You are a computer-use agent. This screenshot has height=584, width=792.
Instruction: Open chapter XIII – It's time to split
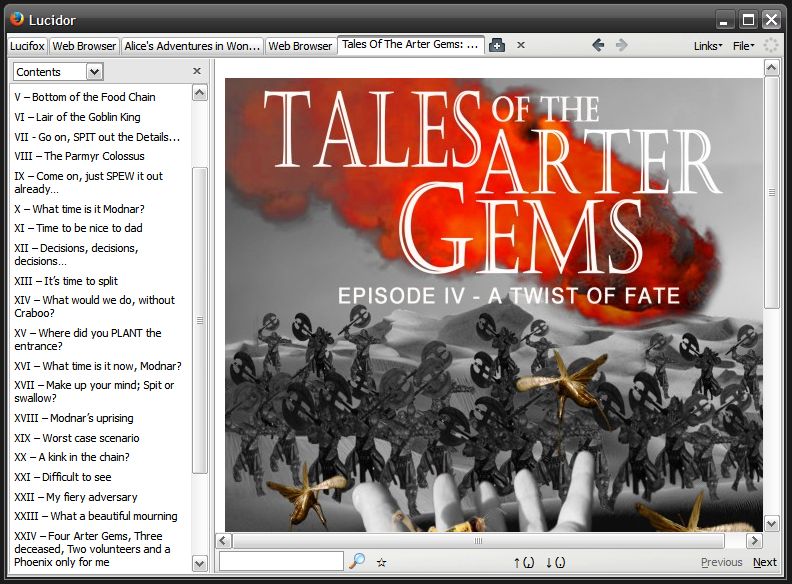[x=66, y=281]
